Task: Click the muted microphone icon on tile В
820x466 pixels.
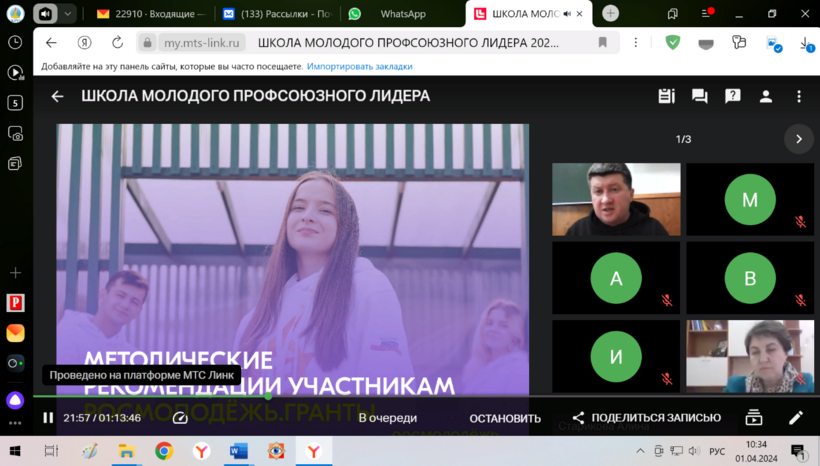Action: [800, 300]
